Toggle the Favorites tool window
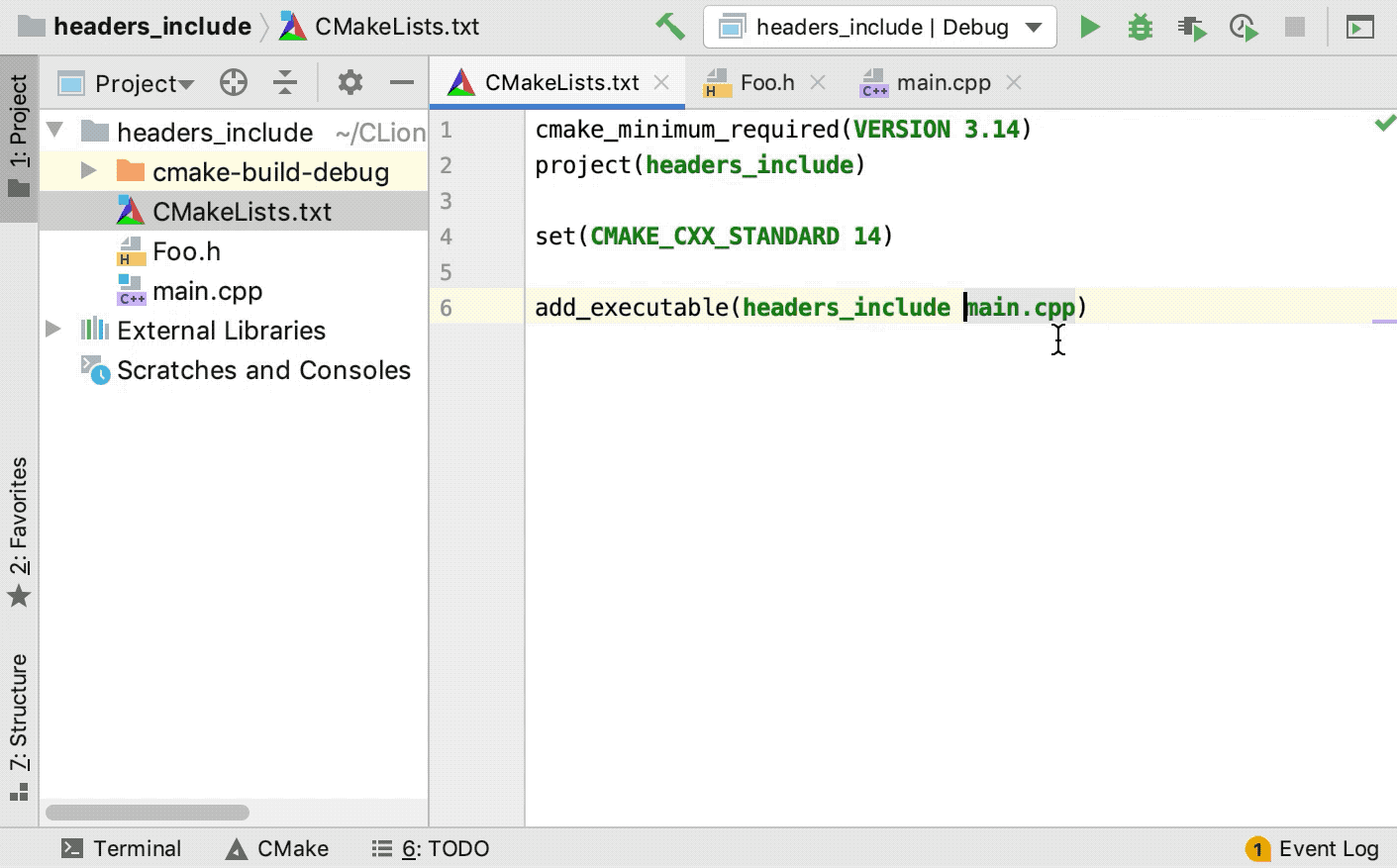The width and height of the screenshot is (1397, 868). pyautogui.click(x=19, y=530)
